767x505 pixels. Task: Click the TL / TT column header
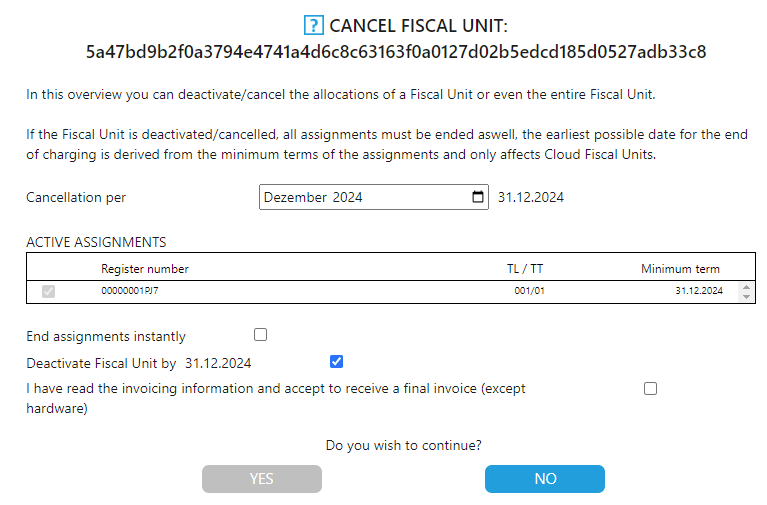tap(525, 269)
